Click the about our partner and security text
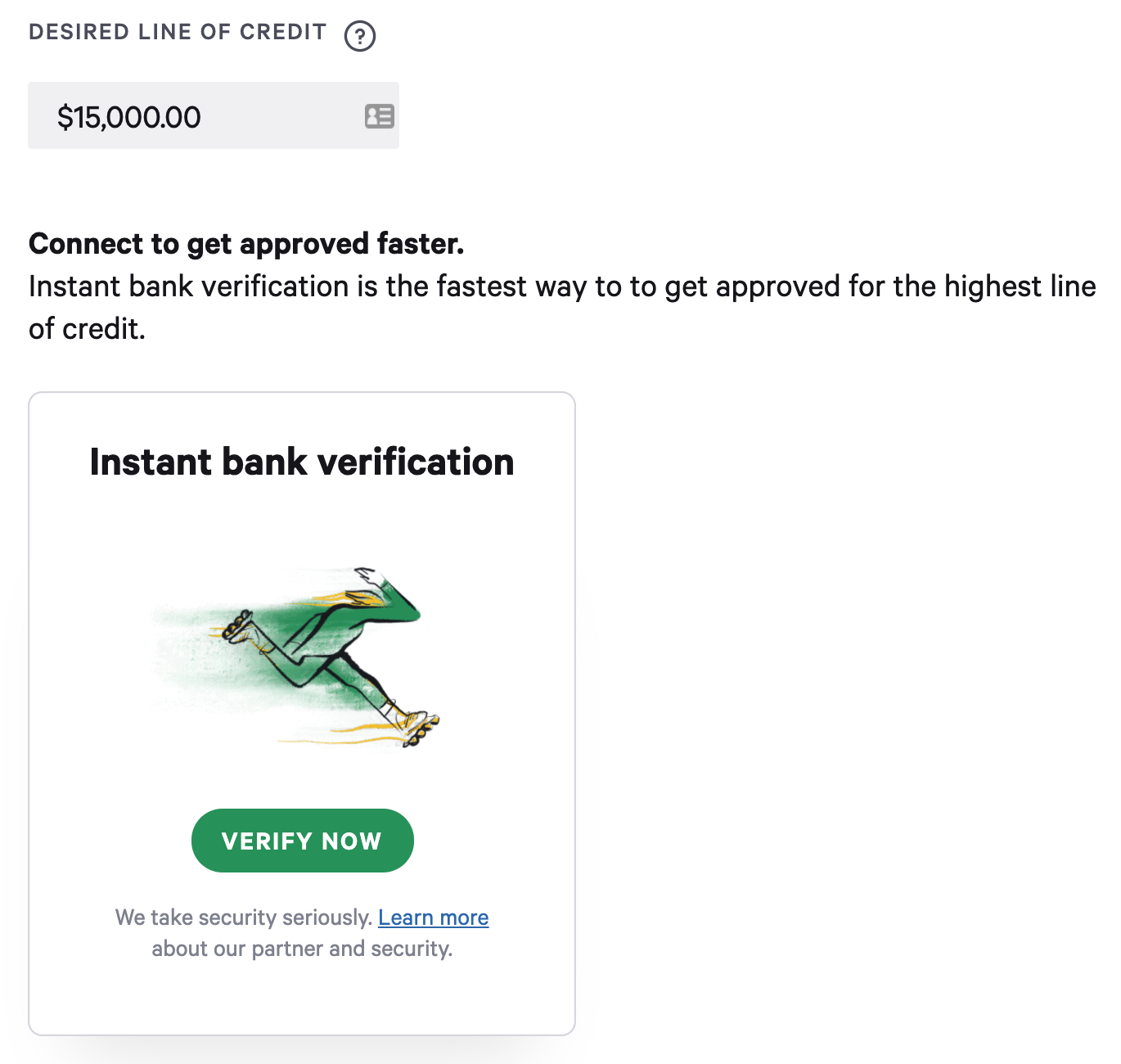The height and width of the screenshot is (1064, 1121). click(x=302, y=949)
